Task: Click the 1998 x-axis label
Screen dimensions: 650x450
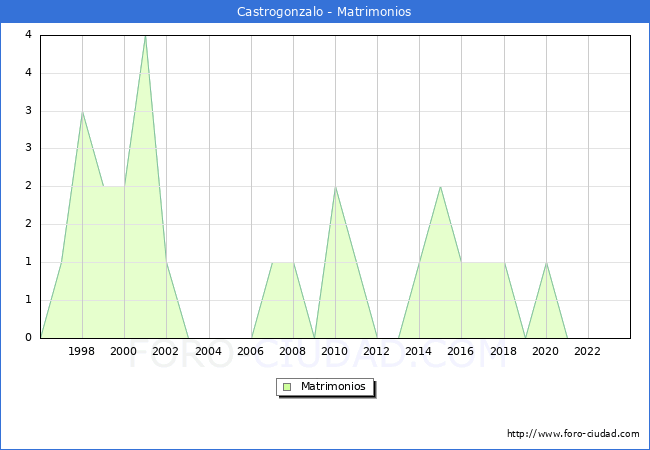Action: (82, 351)
